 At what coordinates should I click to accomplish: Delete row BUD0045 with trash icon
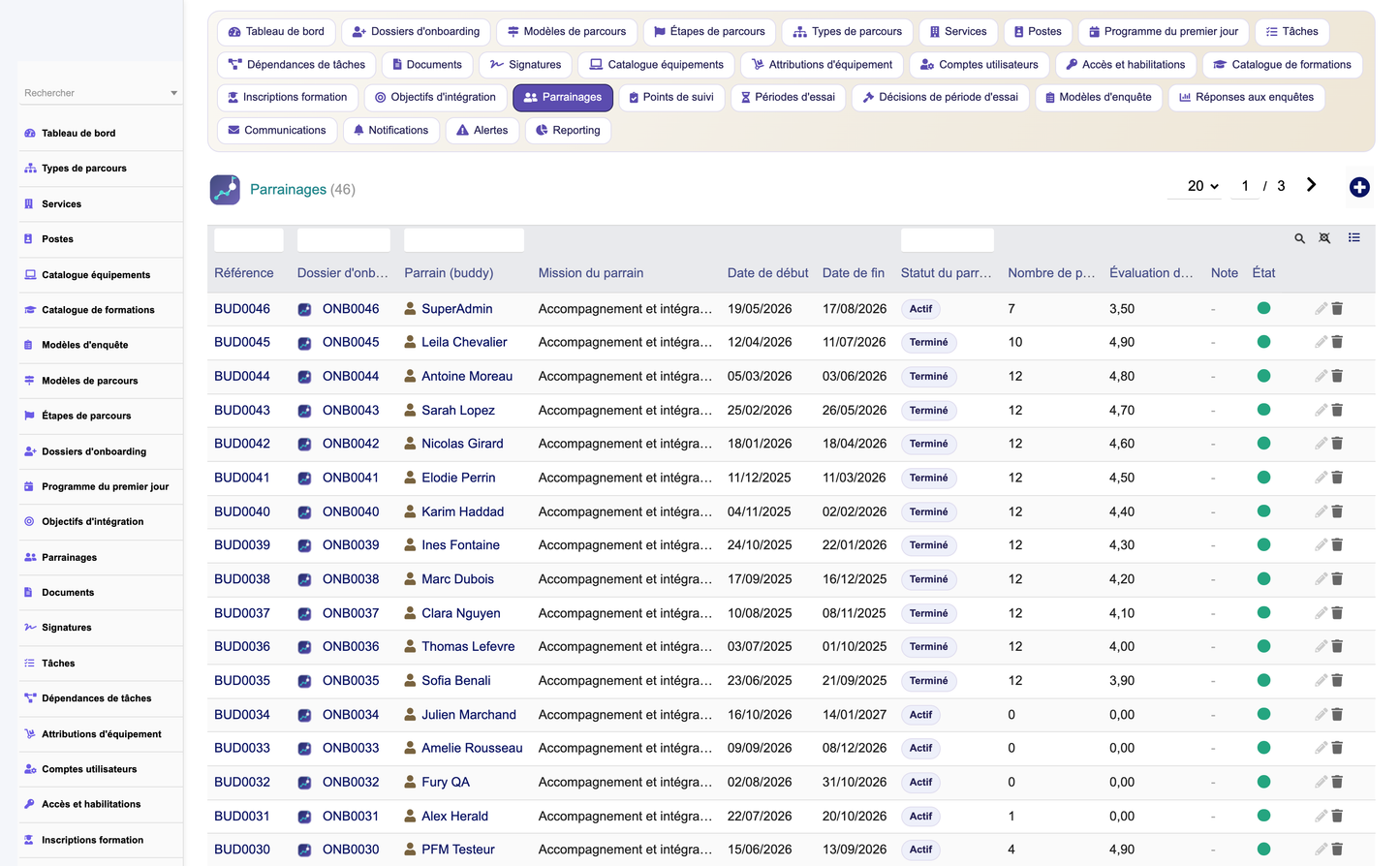(x=1337, y=342)
